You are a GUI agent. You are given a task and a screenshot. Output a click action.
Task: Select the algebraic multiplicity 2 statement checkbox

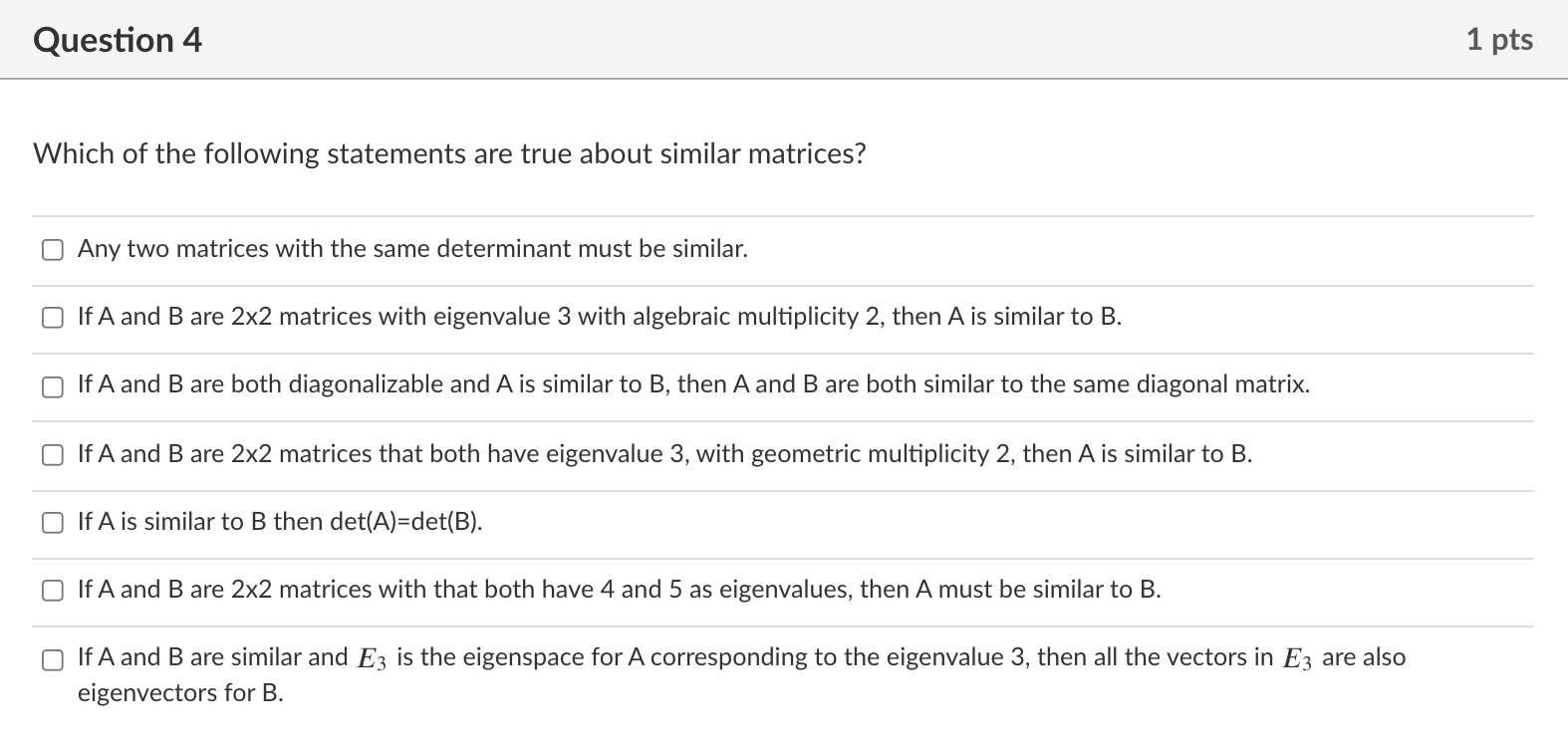tap(52, 318)
